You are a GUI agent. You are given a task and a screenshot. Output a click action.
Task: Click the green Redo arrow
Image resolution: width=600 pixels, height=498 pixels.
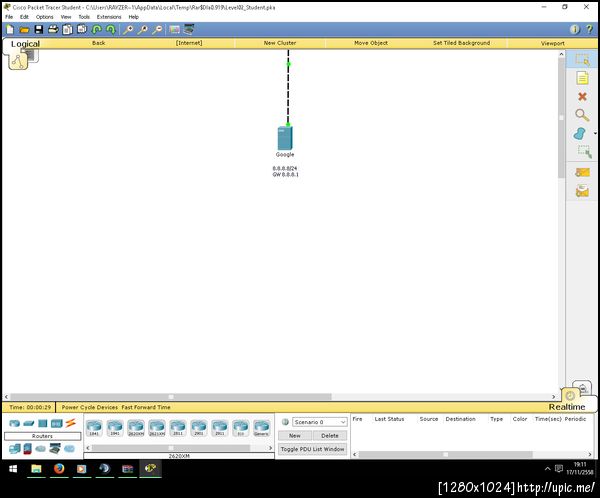(111, 29)
